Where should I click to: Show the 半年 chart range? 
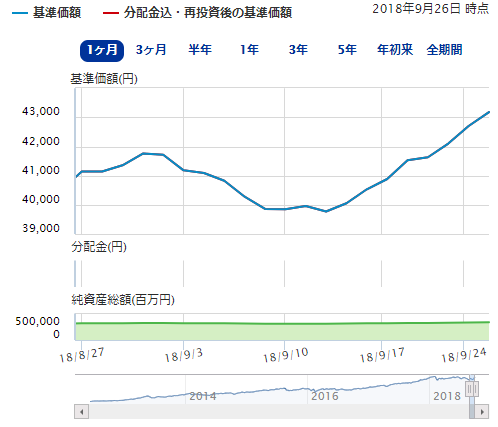tap(200, 50)
